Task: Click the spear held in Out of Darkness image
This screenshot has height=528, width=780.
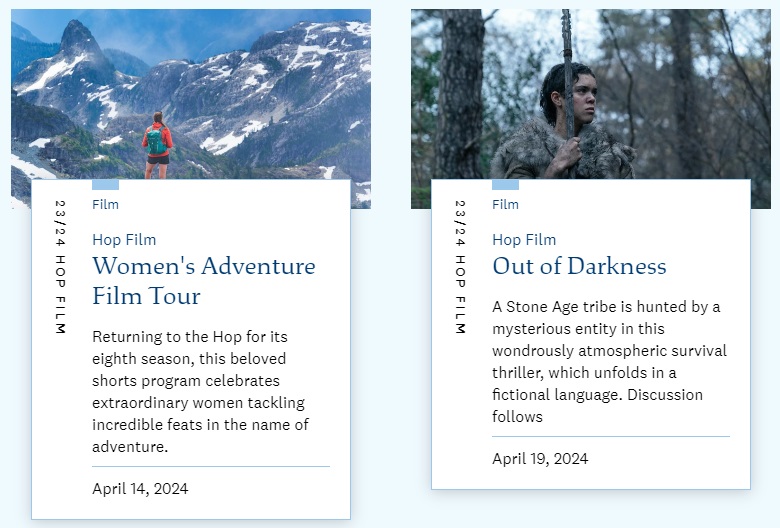Action: click(x=567, y=60)
